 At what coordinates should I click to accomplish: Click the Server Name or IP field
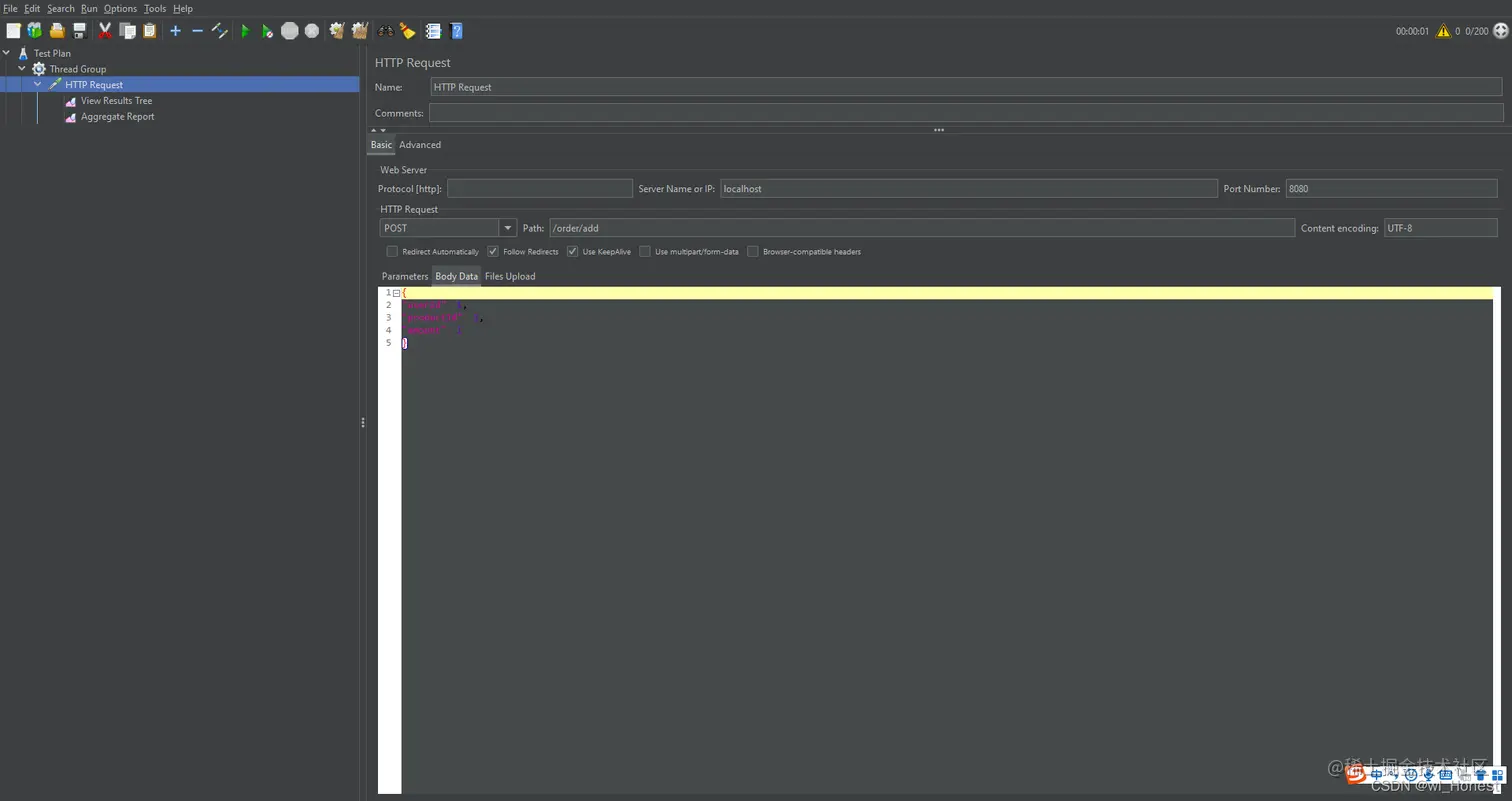click(968, 188)
